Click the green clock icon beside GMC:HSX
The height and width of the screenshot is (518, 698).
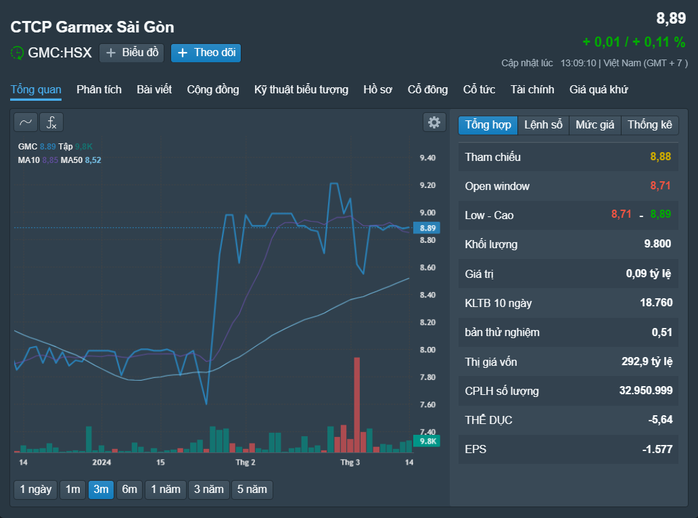click(17, 53)
